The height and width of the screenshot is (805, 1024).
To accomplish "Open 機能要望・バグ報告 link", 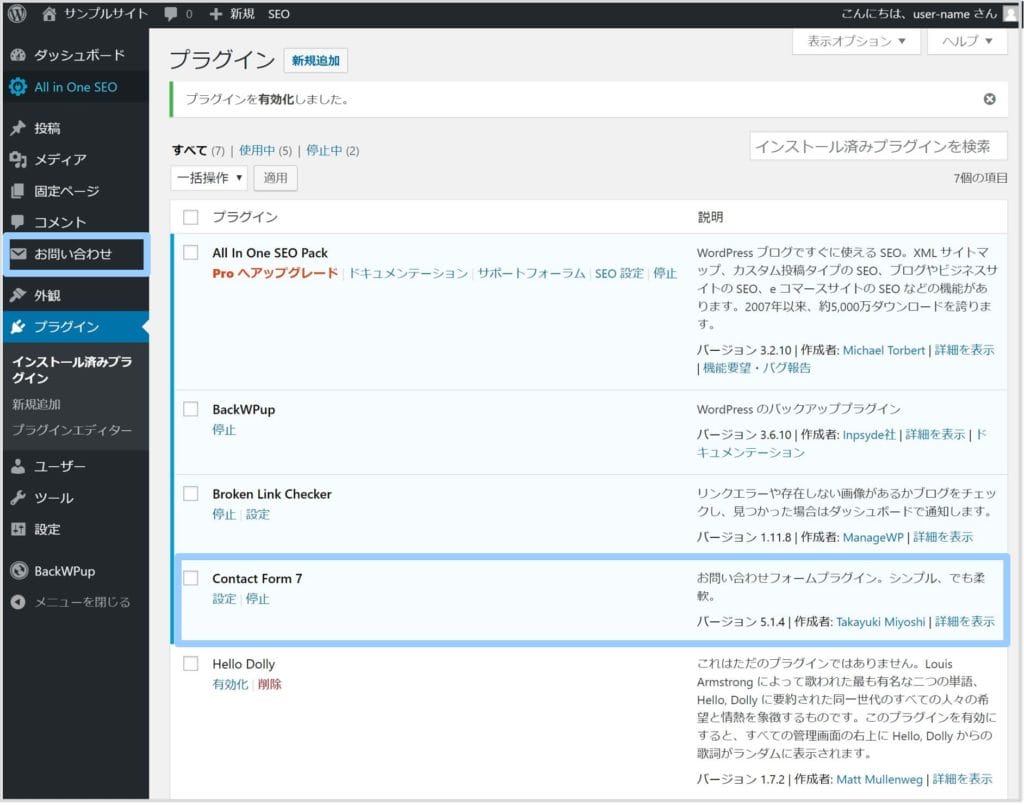I will (x=756, y=368).
